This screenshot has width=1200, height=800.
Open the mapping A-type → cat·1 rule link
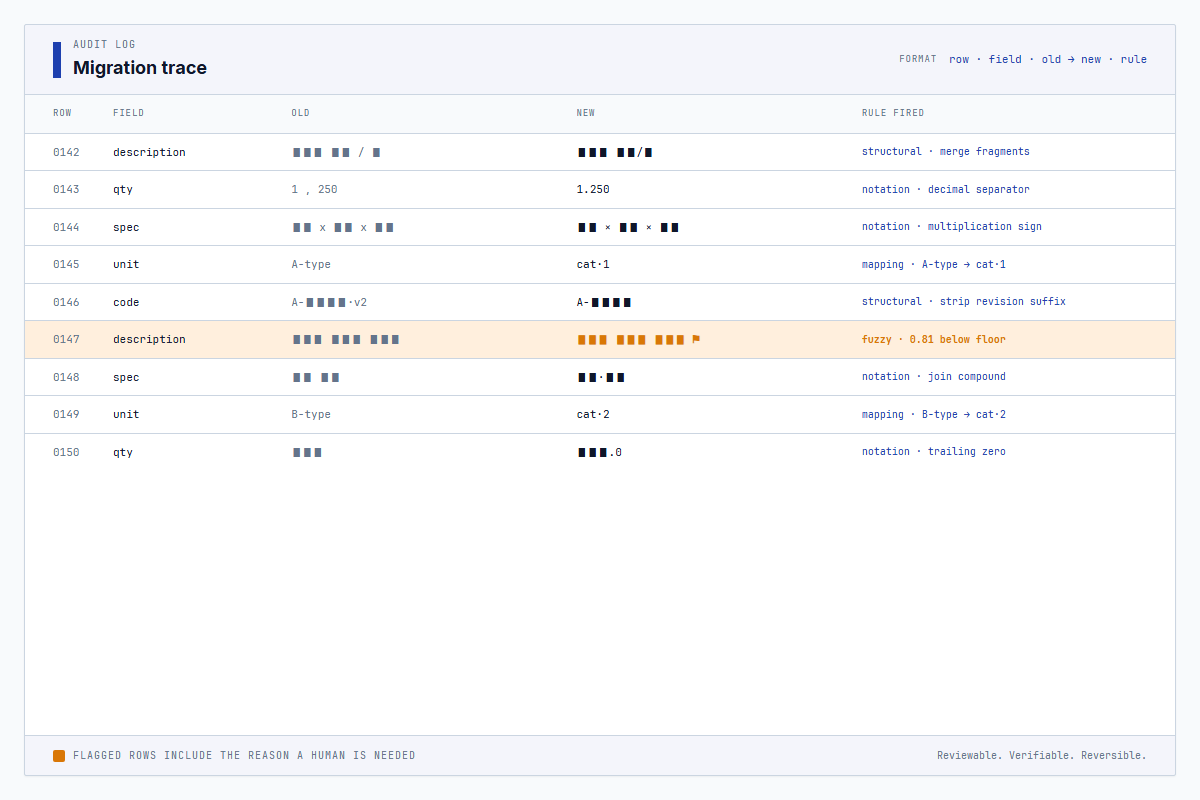click(934, 264)
